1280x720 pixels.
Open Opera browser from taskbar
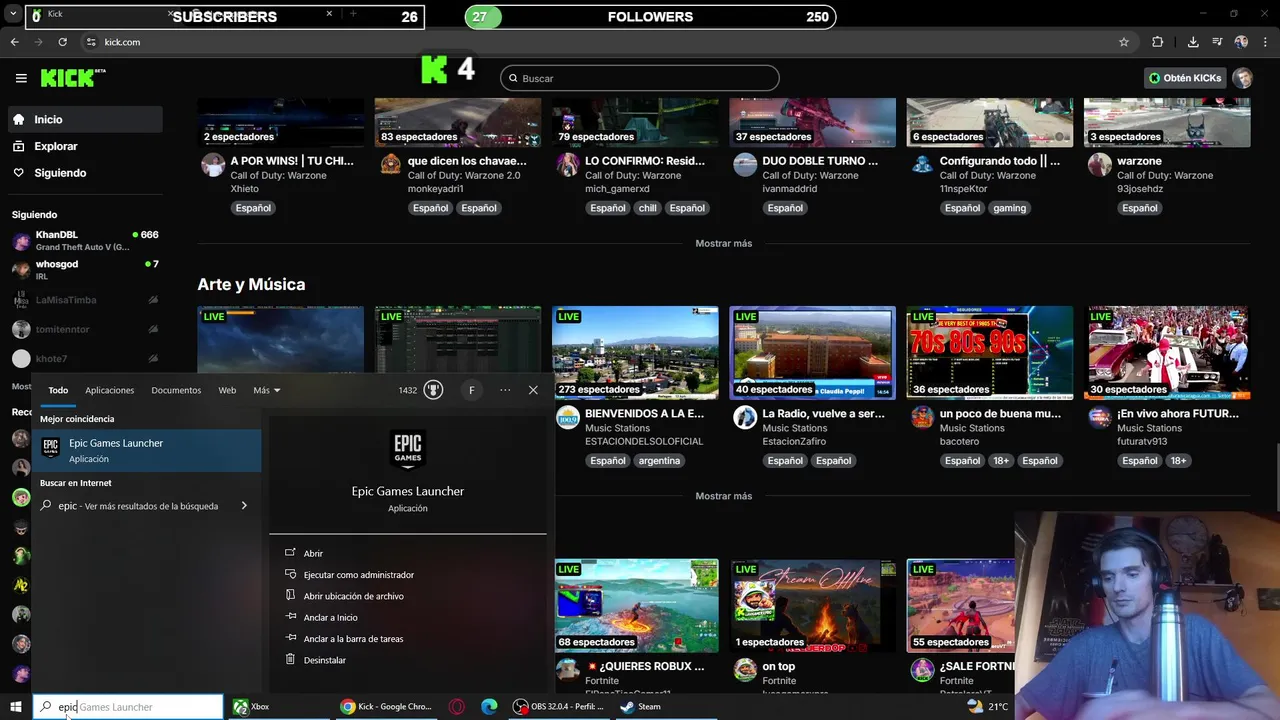pos(457,706)
